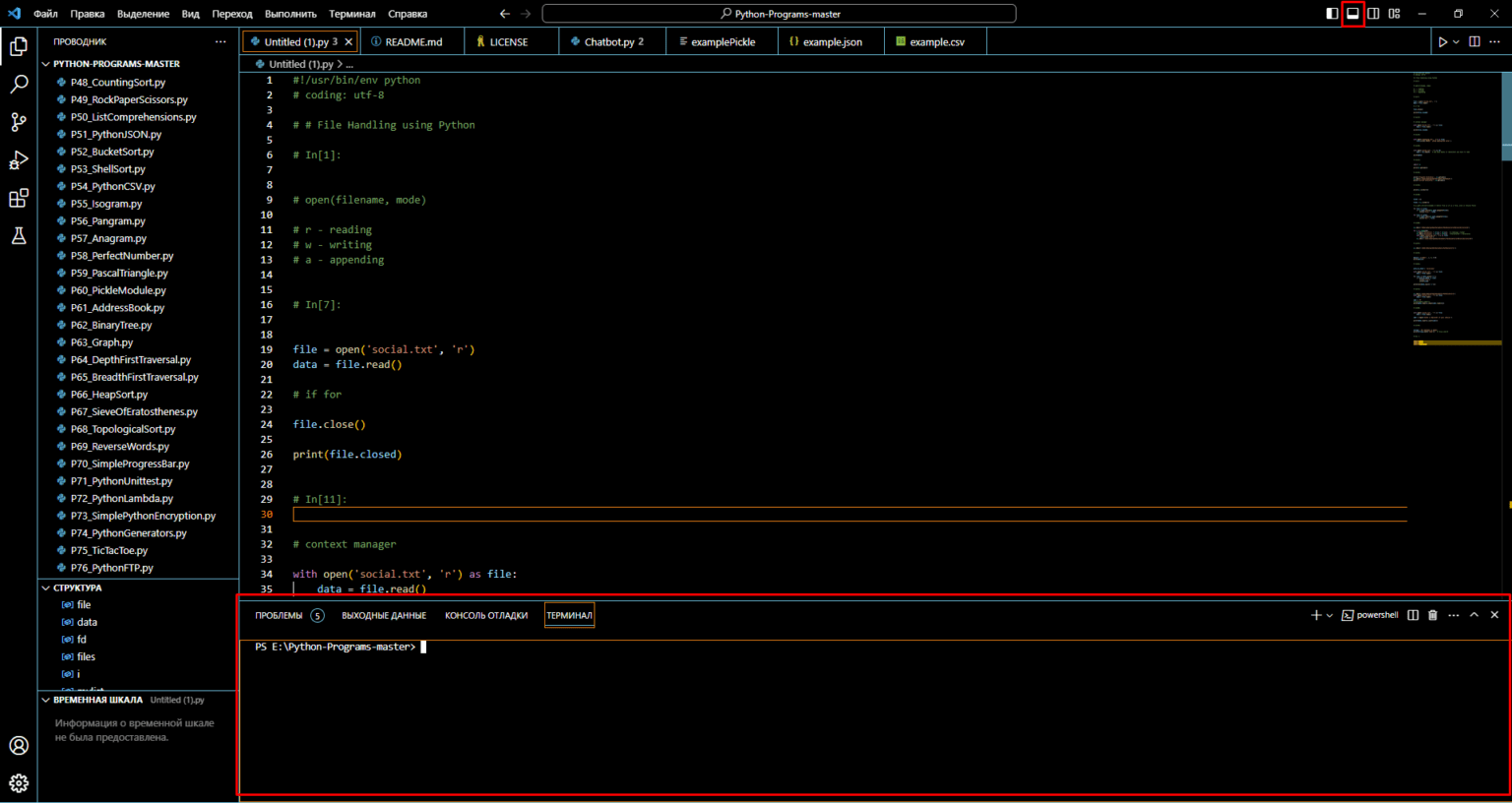
Task: Toggle the secondary sidebar visibility
Action: (1373, 14)
